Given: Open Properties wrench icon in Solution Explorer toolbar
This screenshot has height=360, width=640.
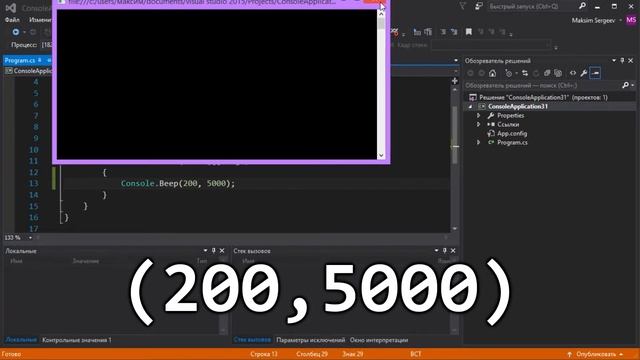Looking at the screenshot, I should 584,73.
